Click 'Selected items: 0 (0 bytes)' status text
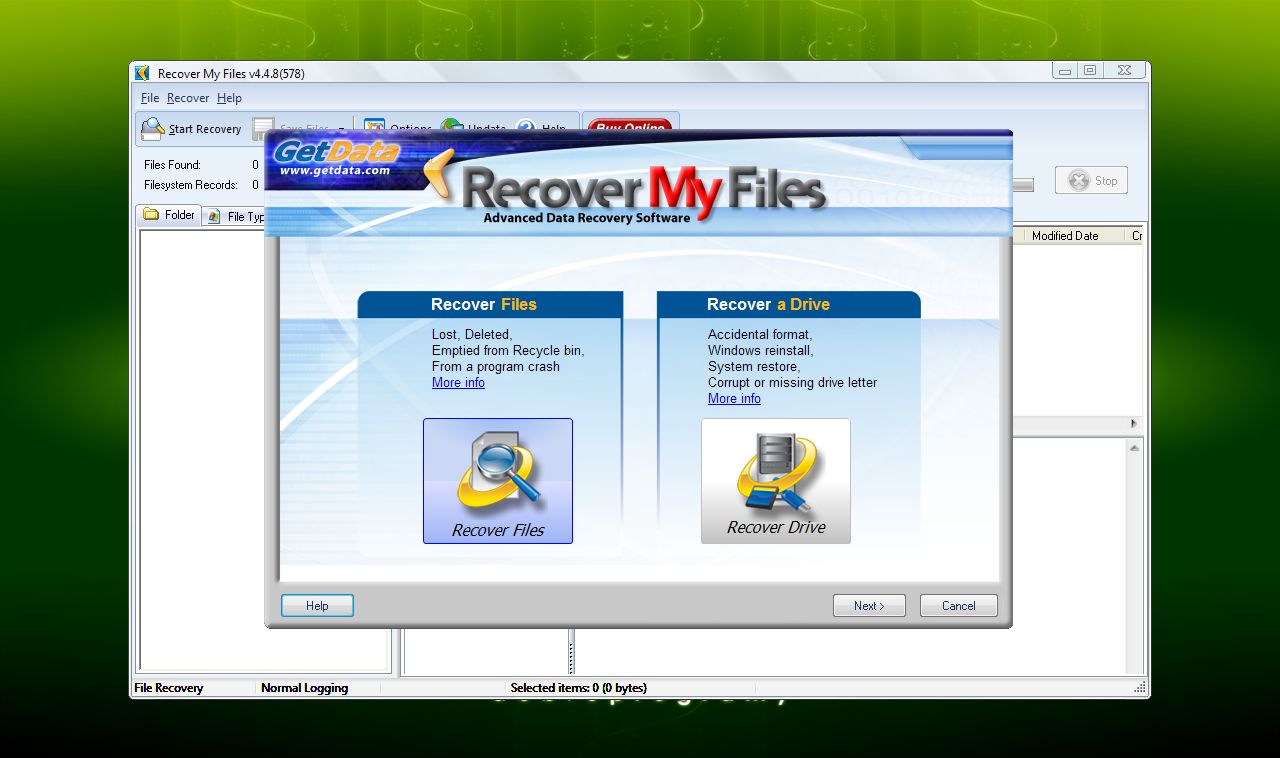 click(x=578, y=688)
